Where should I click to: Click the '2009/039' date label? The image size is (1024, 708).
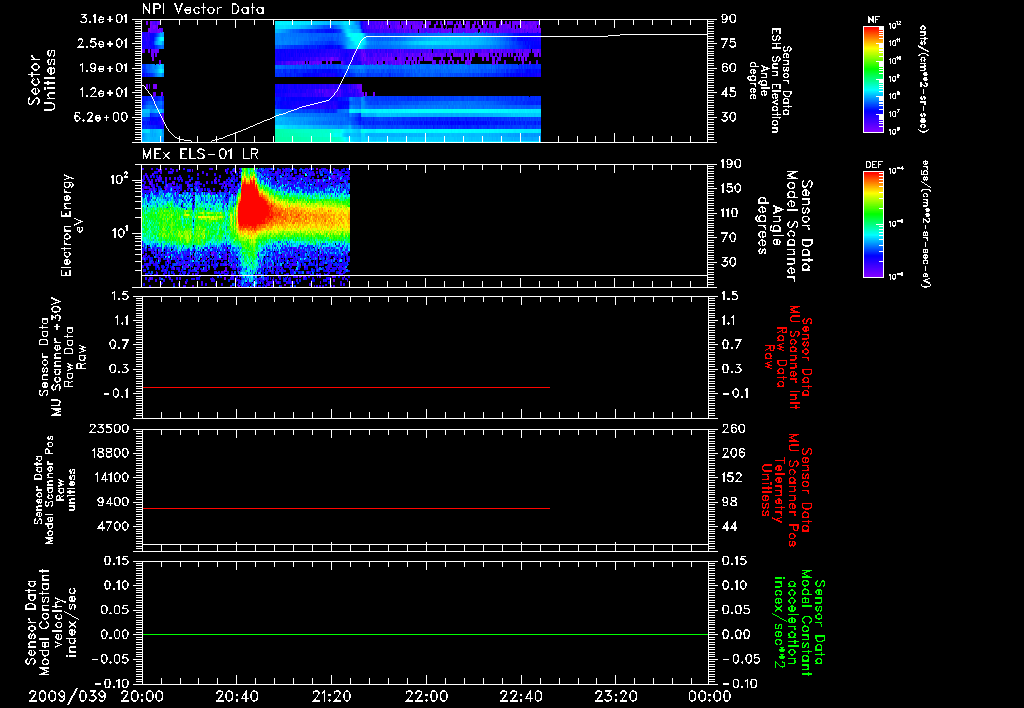pos(67,696)
